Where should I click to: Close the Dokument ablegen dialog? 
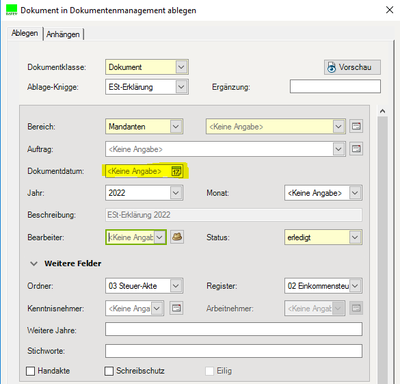pos(389,10)
